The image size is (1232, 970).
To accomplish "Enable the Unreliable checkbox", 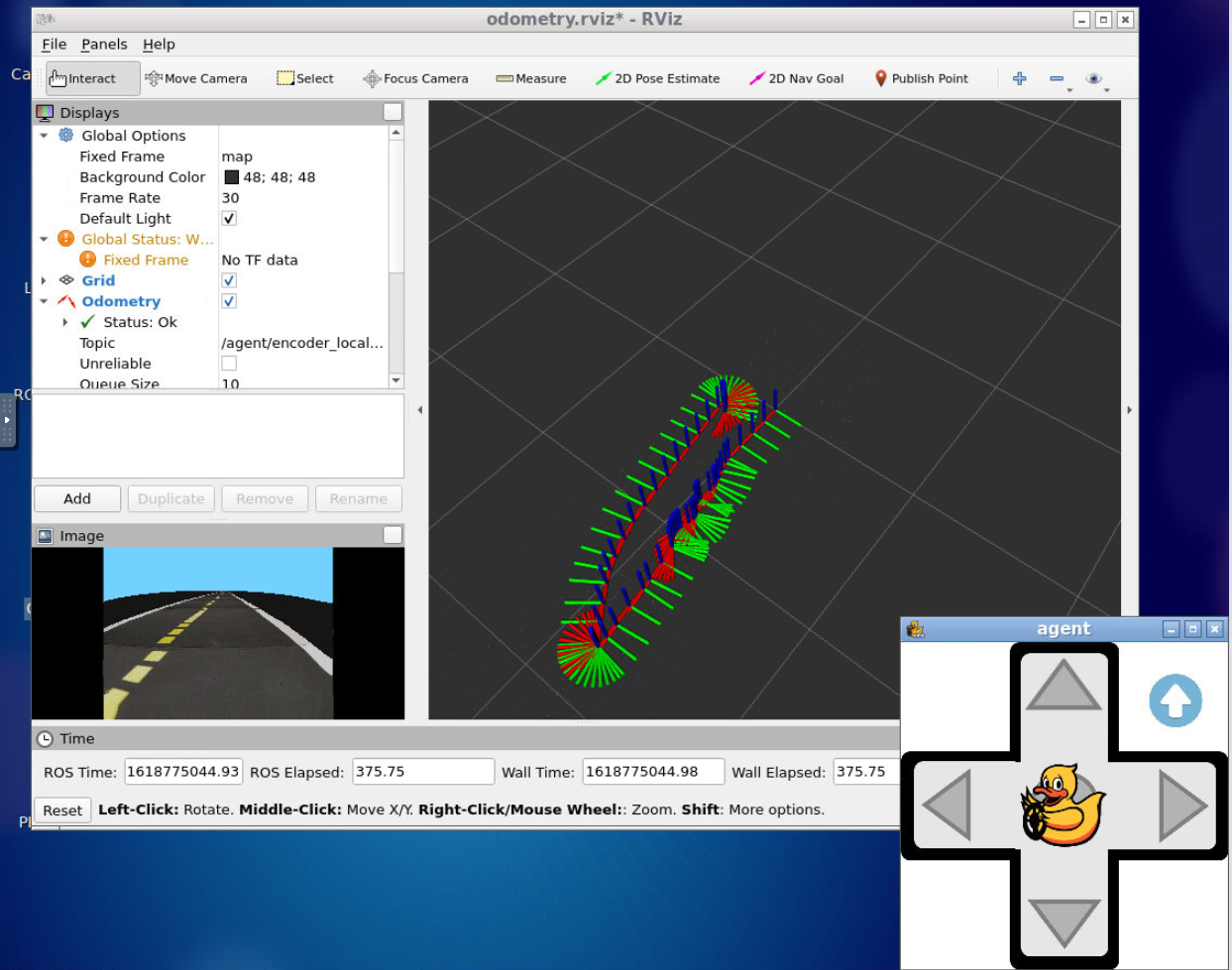I will tap(229, 364).
